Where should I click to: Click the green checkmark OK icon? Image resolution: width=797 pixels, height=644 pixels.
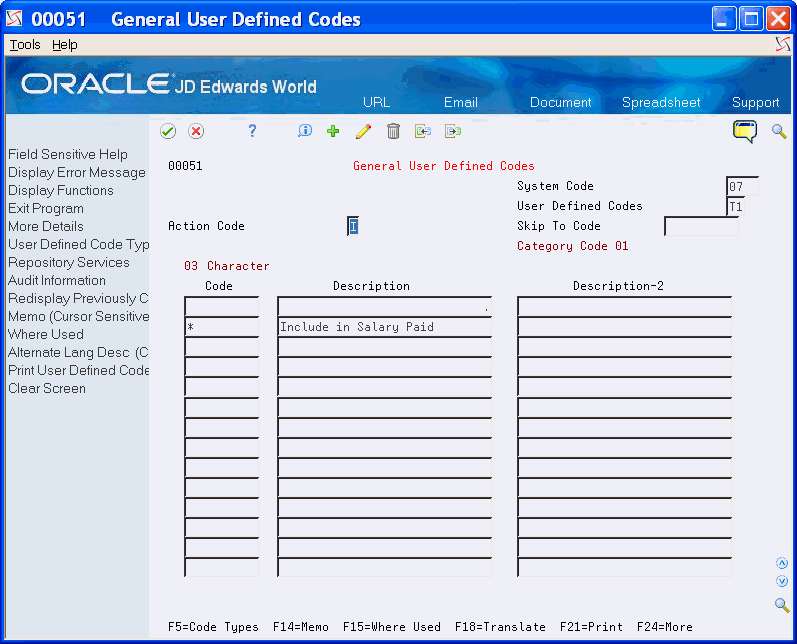point(168,132)
